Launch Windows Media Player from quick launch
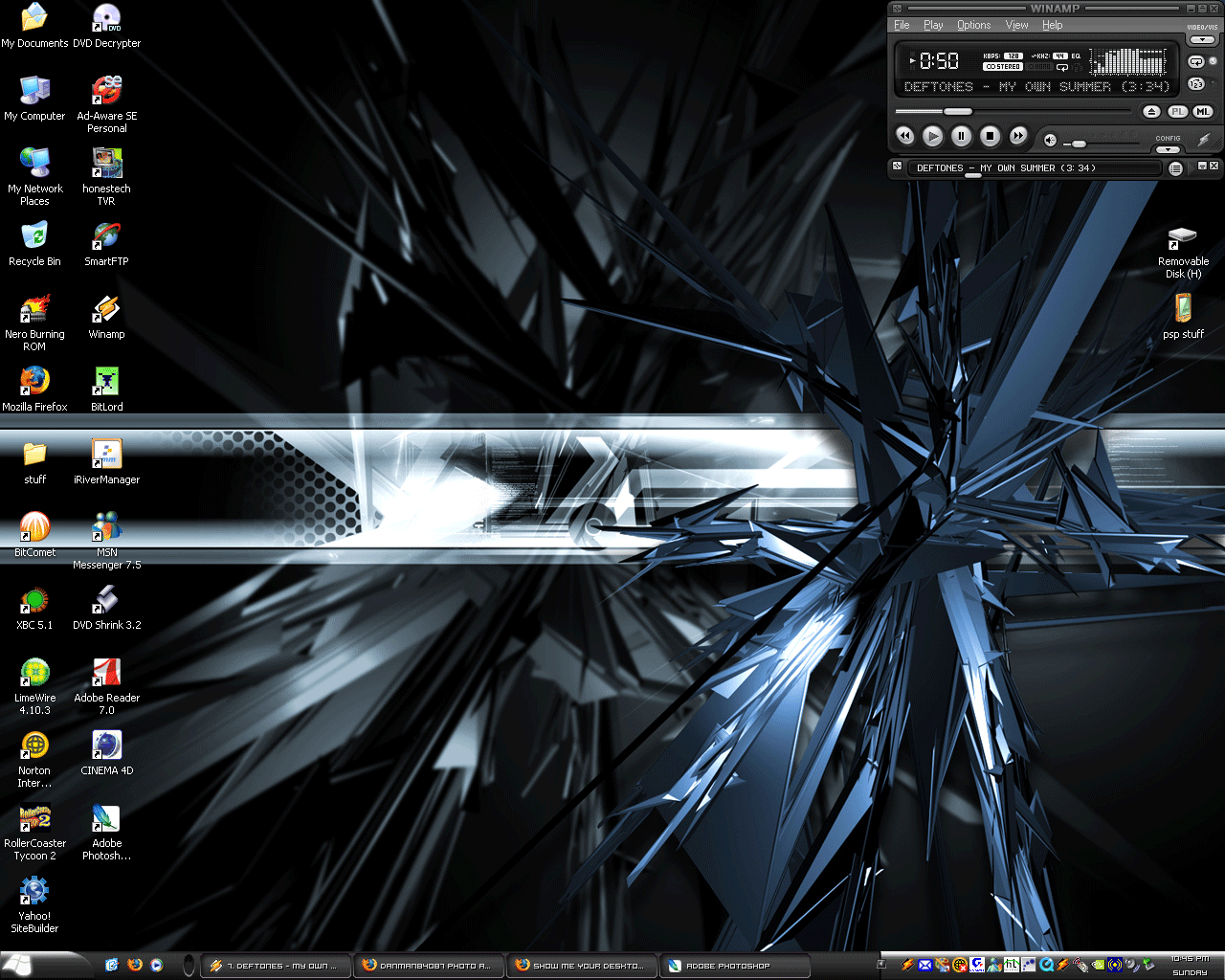Viewport: 1225px width, 980px height. (x=157, y=965)
